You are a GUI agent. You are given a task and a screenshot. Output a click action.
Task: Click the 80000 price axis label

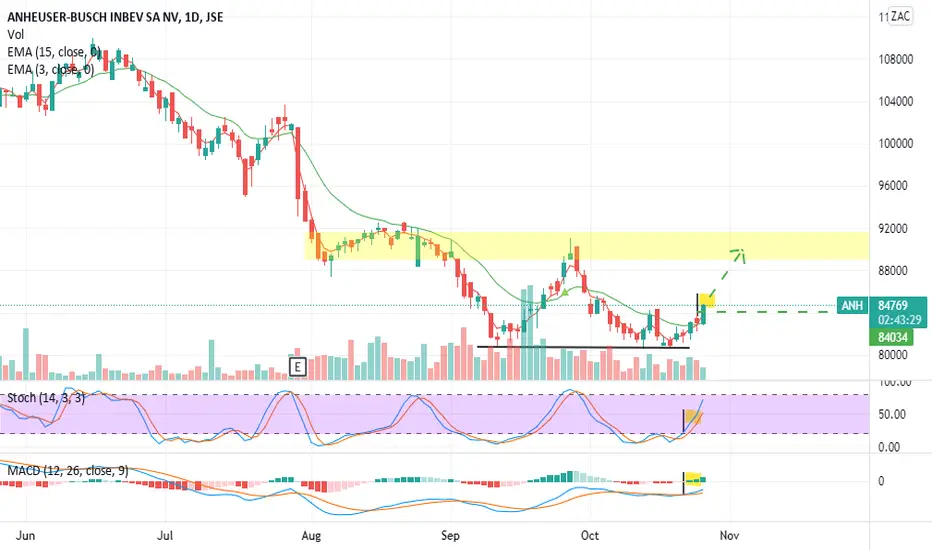click(x=893, y=355)
